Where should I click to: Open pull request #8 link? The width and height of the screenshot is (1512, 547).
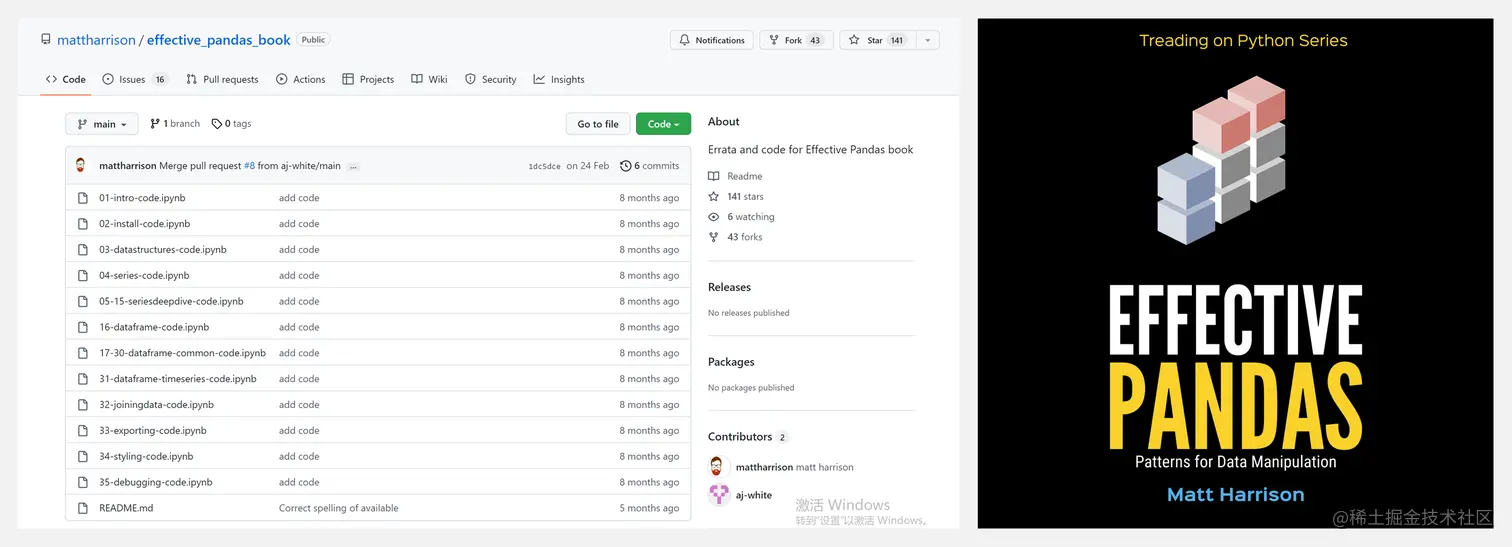tap(249, 166)
